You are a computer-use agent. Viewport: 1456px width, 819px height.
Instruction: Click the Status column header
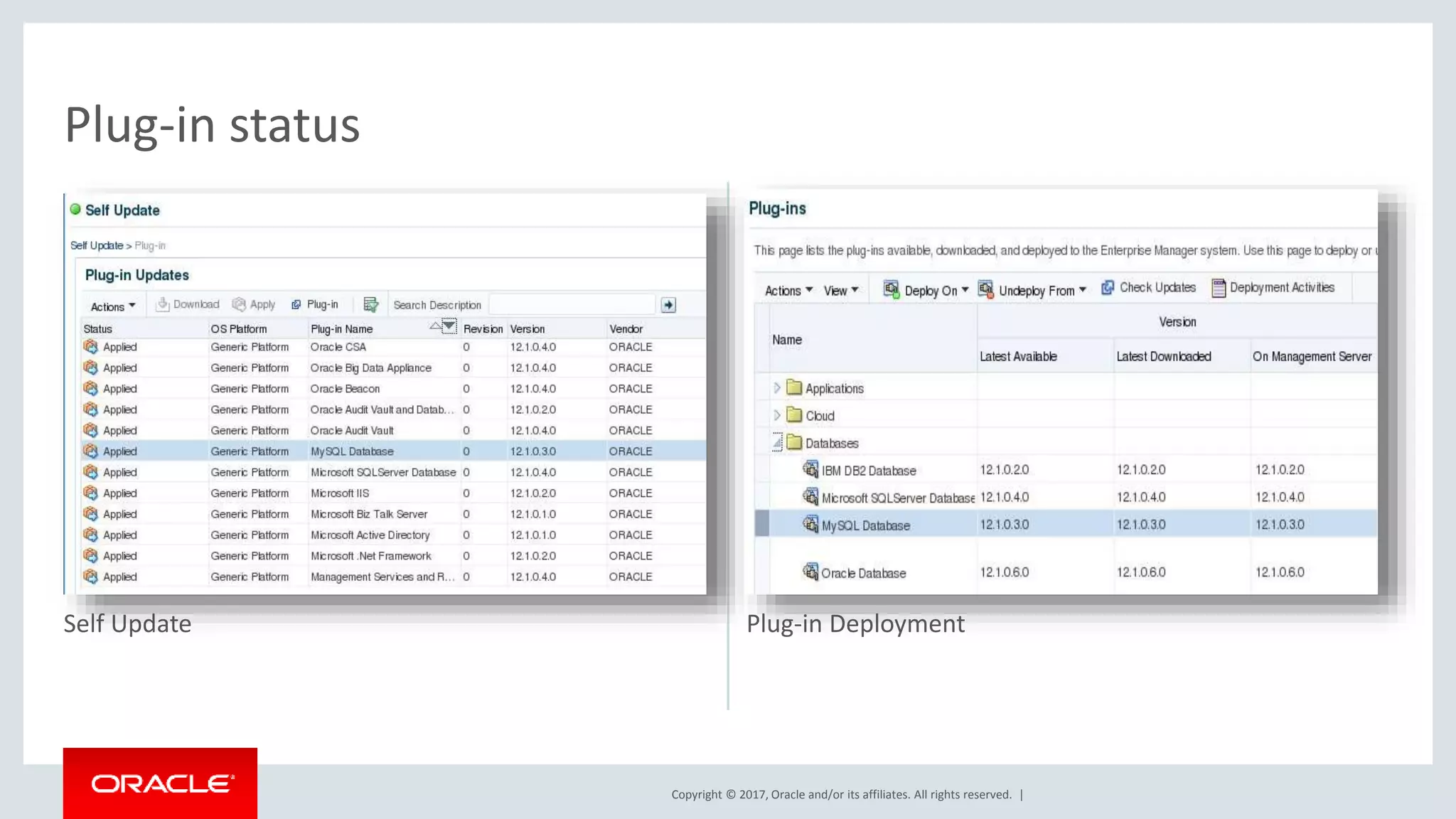[x=98, y=329]
